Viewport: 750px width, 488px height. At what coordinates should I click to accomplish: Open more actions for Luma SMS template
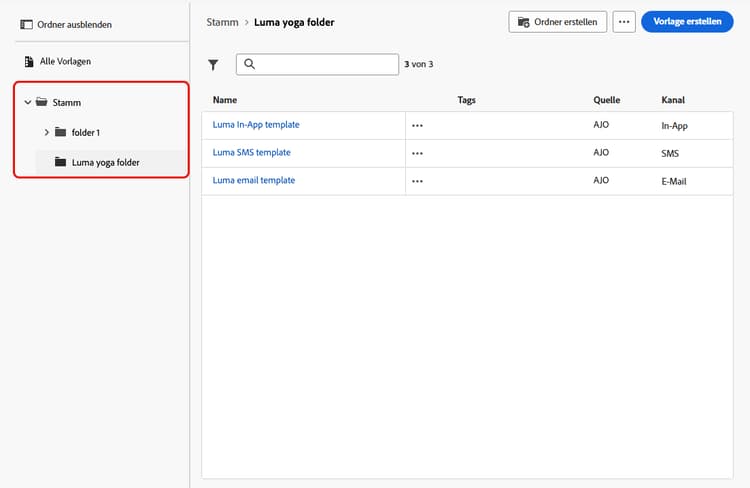click(417, 153)
